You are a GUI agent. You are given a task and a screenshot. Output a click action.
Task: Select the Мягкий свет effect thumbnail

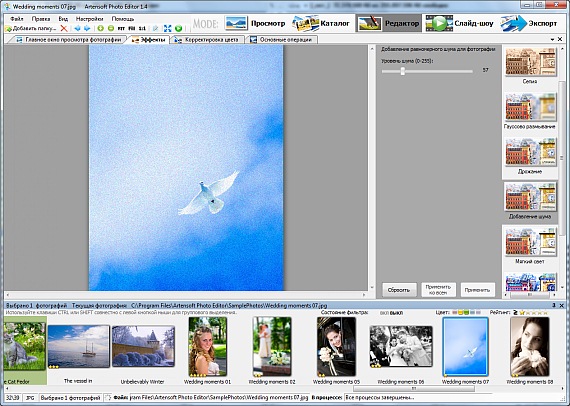click(530, 242)
